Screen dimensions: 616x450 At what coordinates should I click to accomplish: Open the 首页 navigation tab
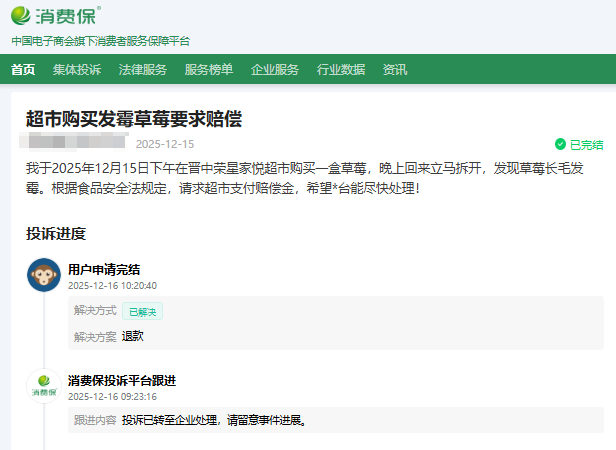(23, 69)
